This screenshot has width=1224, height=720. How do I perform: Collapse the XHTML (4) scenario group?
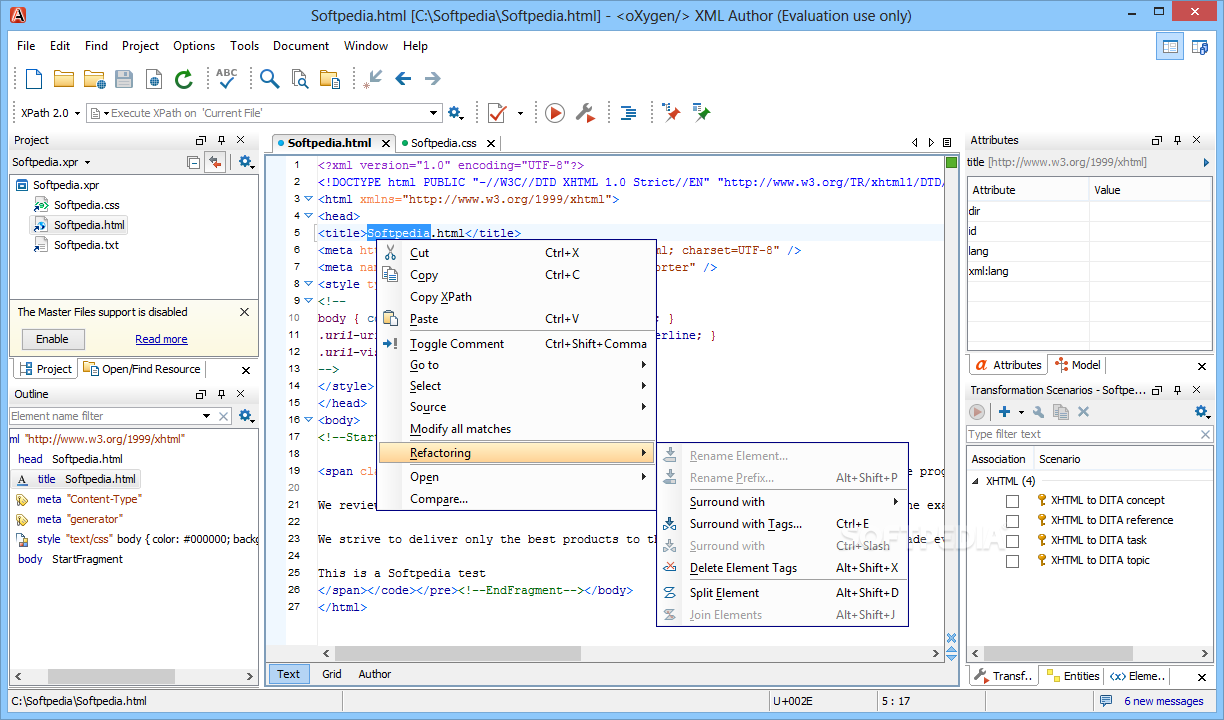tap(976, 481)
